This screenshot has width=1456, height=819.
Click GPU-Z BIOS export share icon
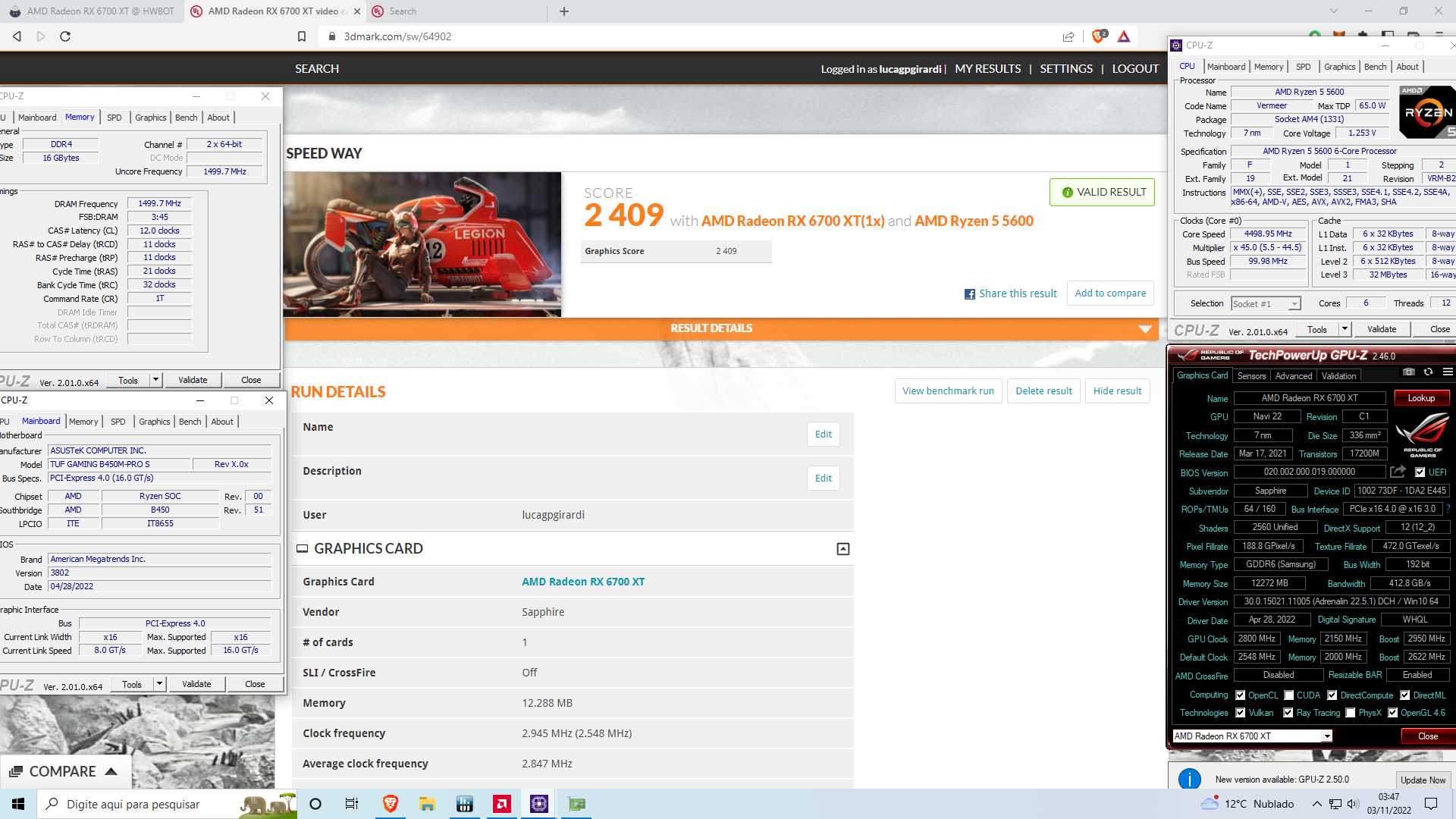(x=1398, y=472)
